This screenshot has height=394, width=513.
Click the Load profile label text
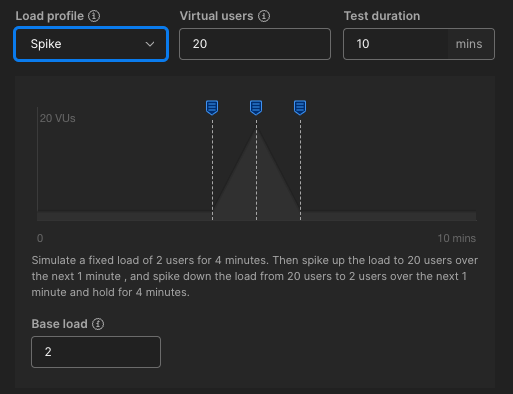pyautogui.click(x=50, y=16)
